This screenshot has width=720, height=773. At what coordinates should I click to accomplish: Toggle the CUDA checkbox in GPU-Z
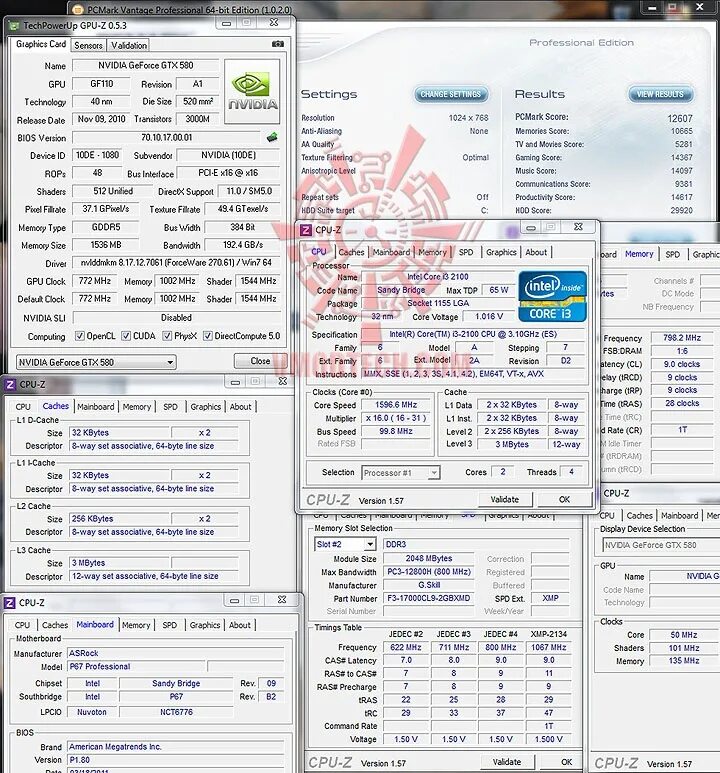[x=126, y=336]
